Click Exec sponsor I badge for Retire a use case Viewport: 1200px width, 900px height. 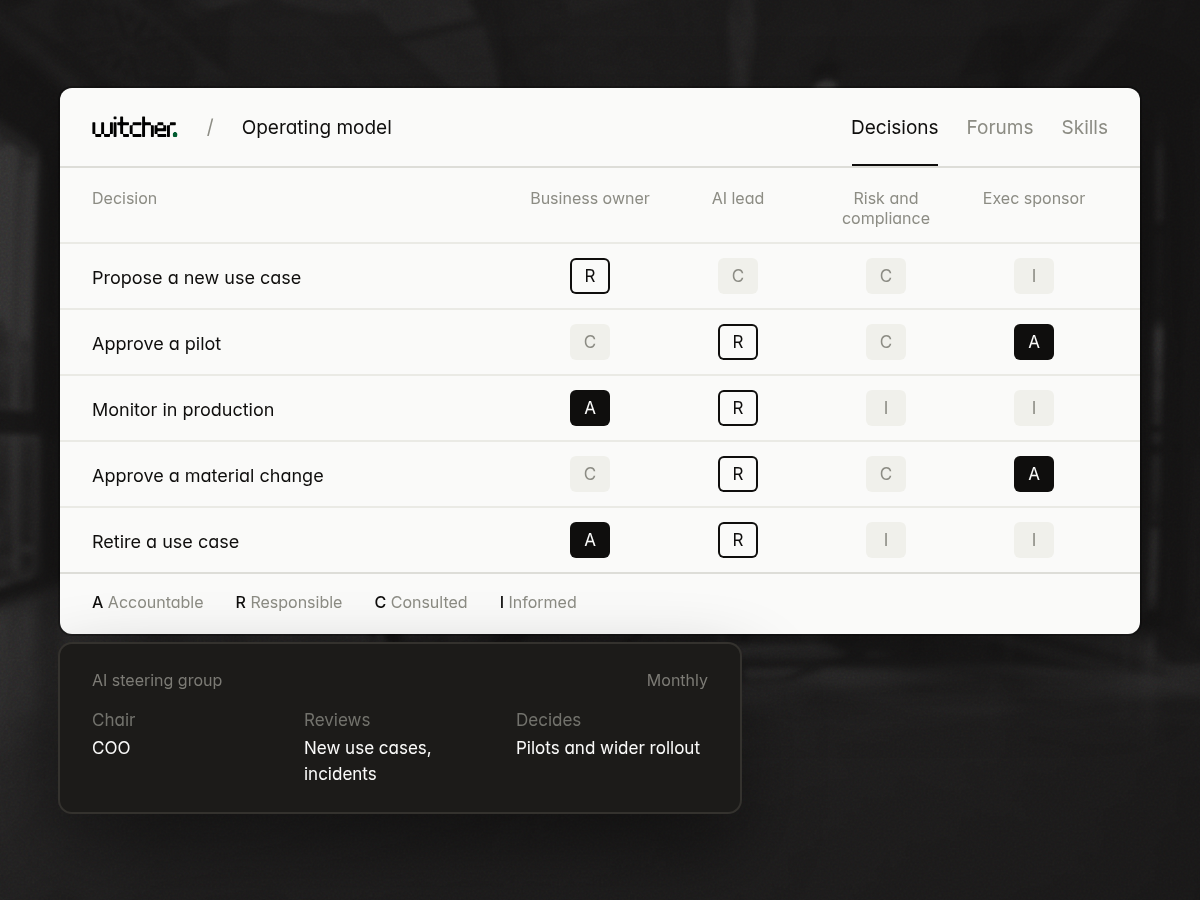1034,540
